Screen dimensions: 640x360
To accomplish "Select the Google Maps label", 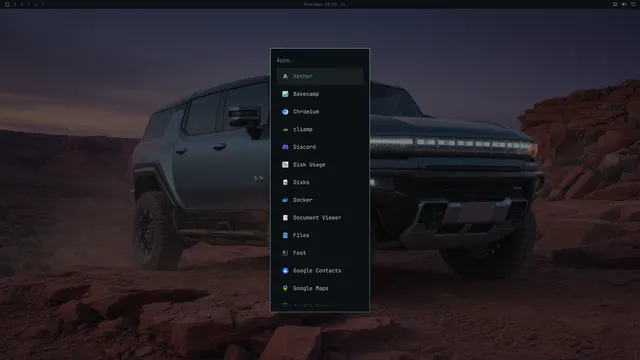I will pyautogui.click(x=310, y=288).
